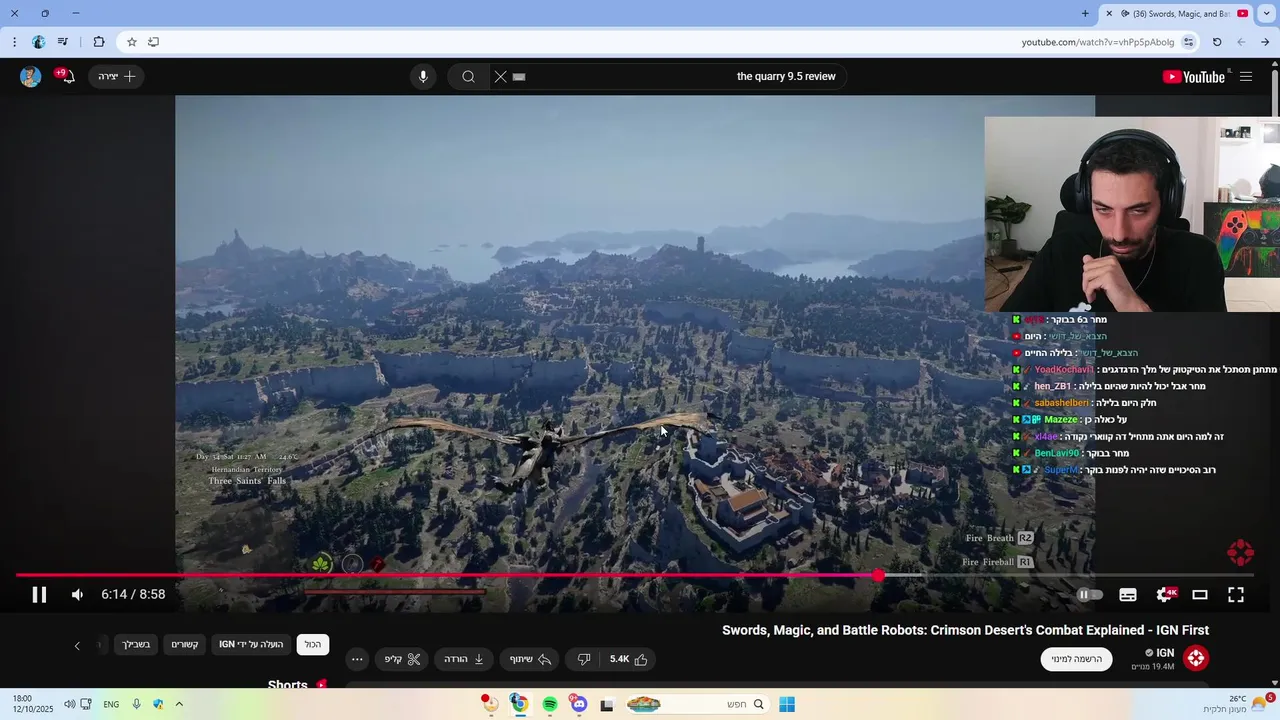Select the קשורים filter chip
The width and height of the screenshot is (1280, 720).
pos(184,645)
